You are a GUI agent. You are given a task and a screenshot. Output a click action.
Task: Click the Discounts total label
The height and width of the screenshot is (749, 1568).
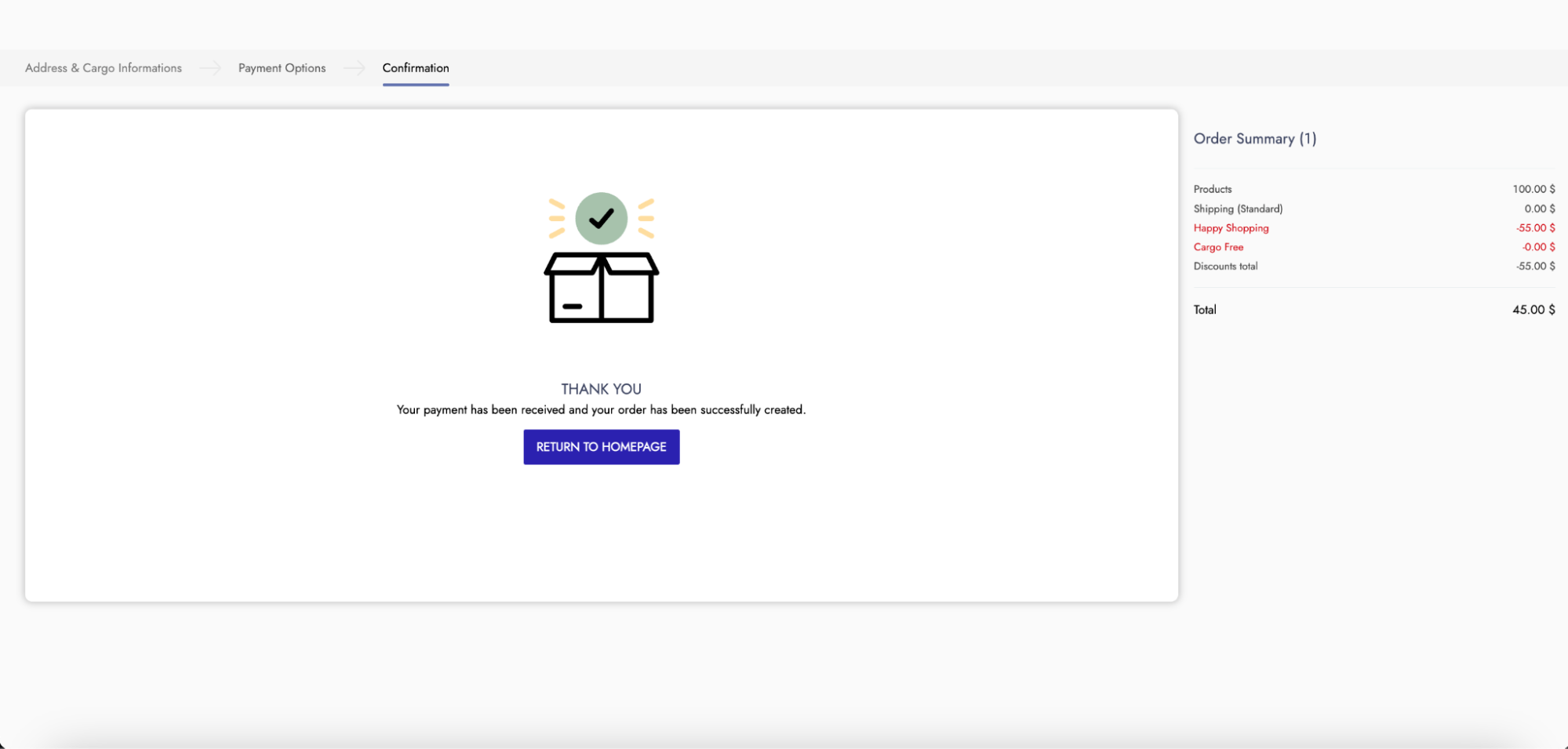tap(1225, 267)
